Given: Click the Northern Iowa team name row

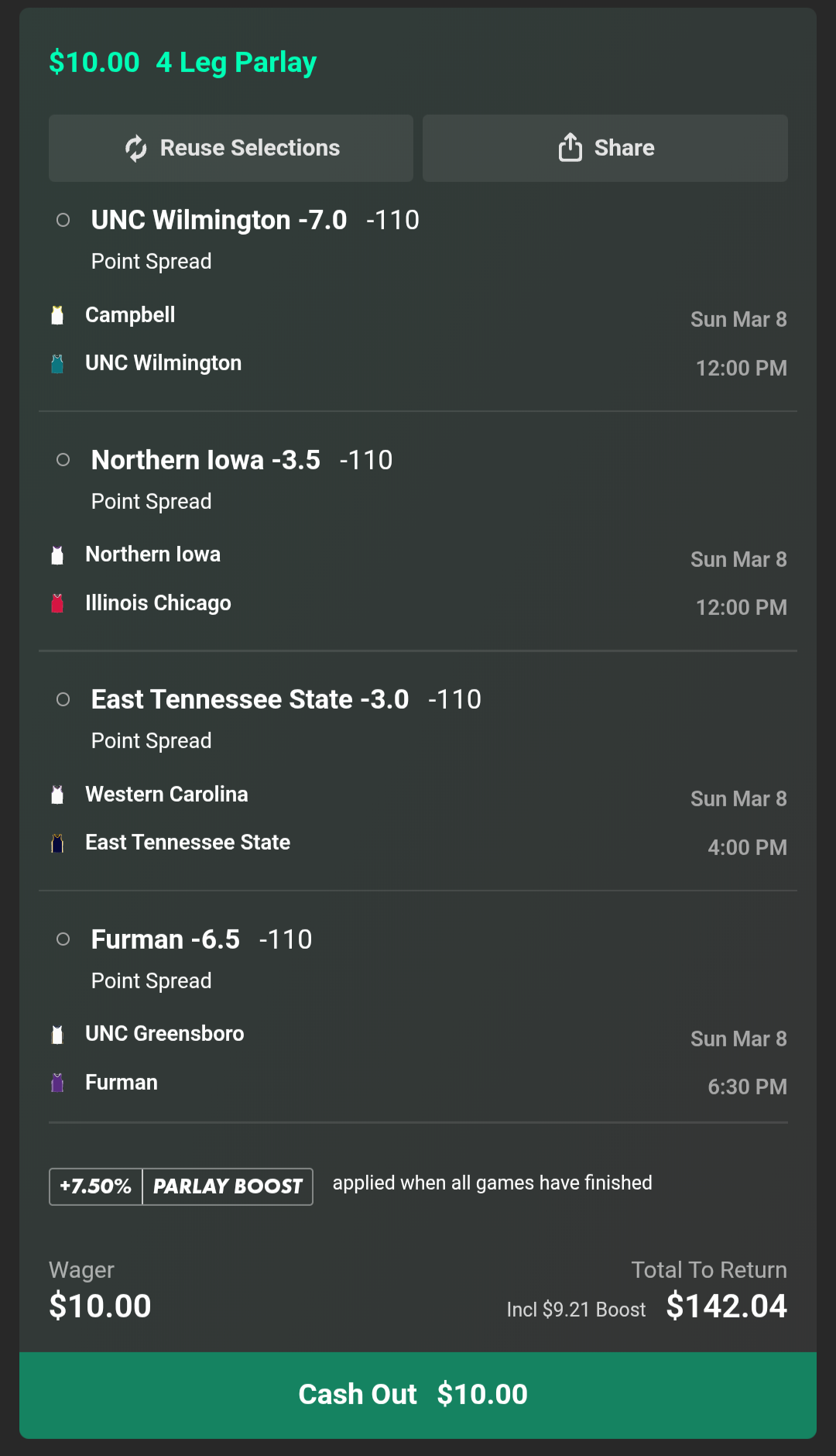Looking at the screenshot, I should pos(153,555).
